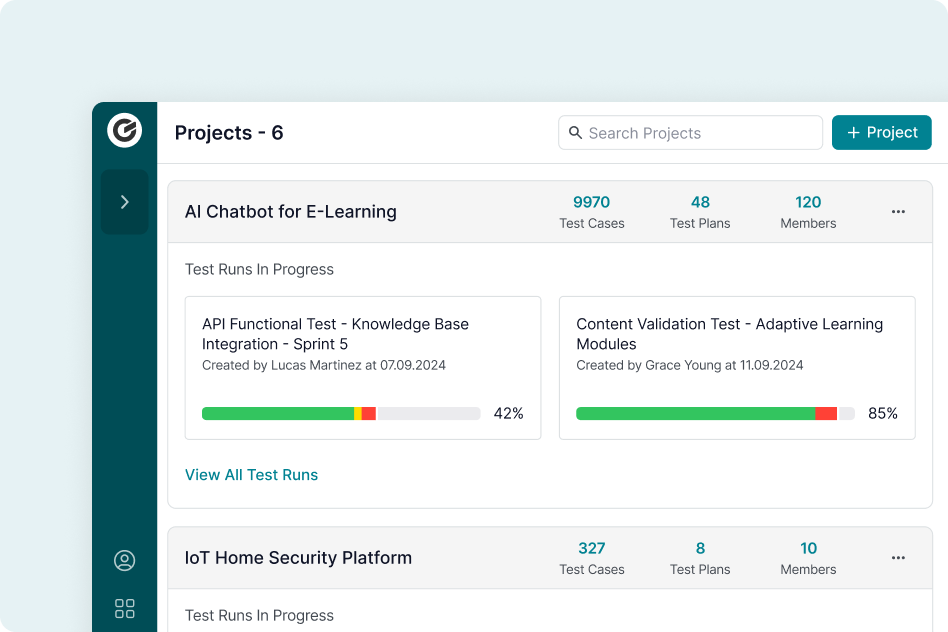Image resolution: width=948 pixels, height=632 pixels.
Task: Click the Test Runs In Progress label under IoT Home
Action: click(x=259, y=616)
